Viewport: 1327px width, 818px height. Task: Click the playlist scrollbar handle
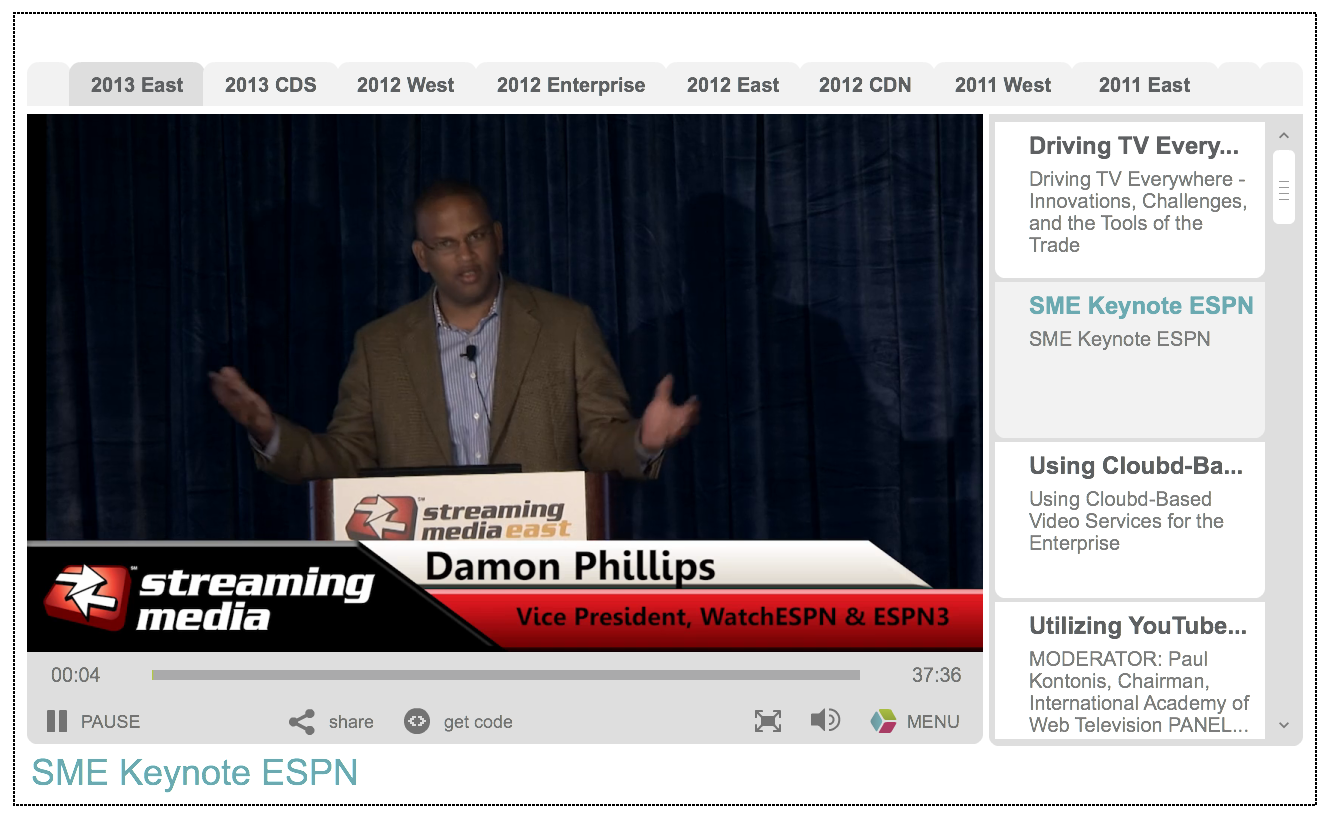point(1284,187)
